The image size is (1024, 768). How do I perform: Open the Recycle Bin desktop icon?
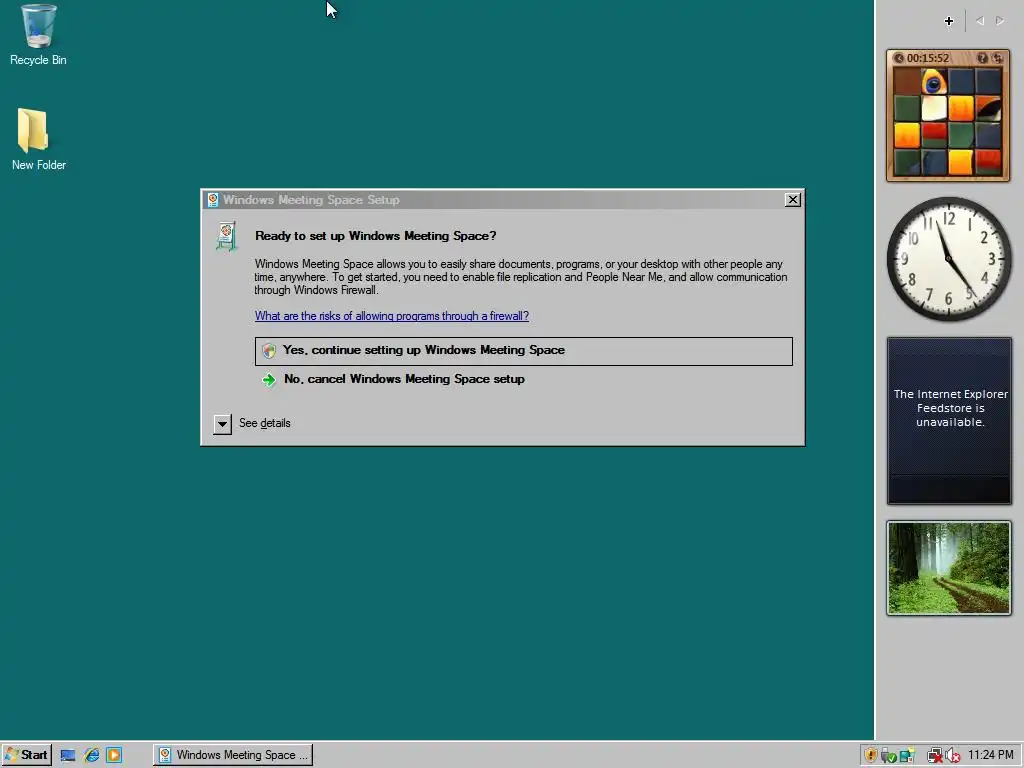point(38,35)
